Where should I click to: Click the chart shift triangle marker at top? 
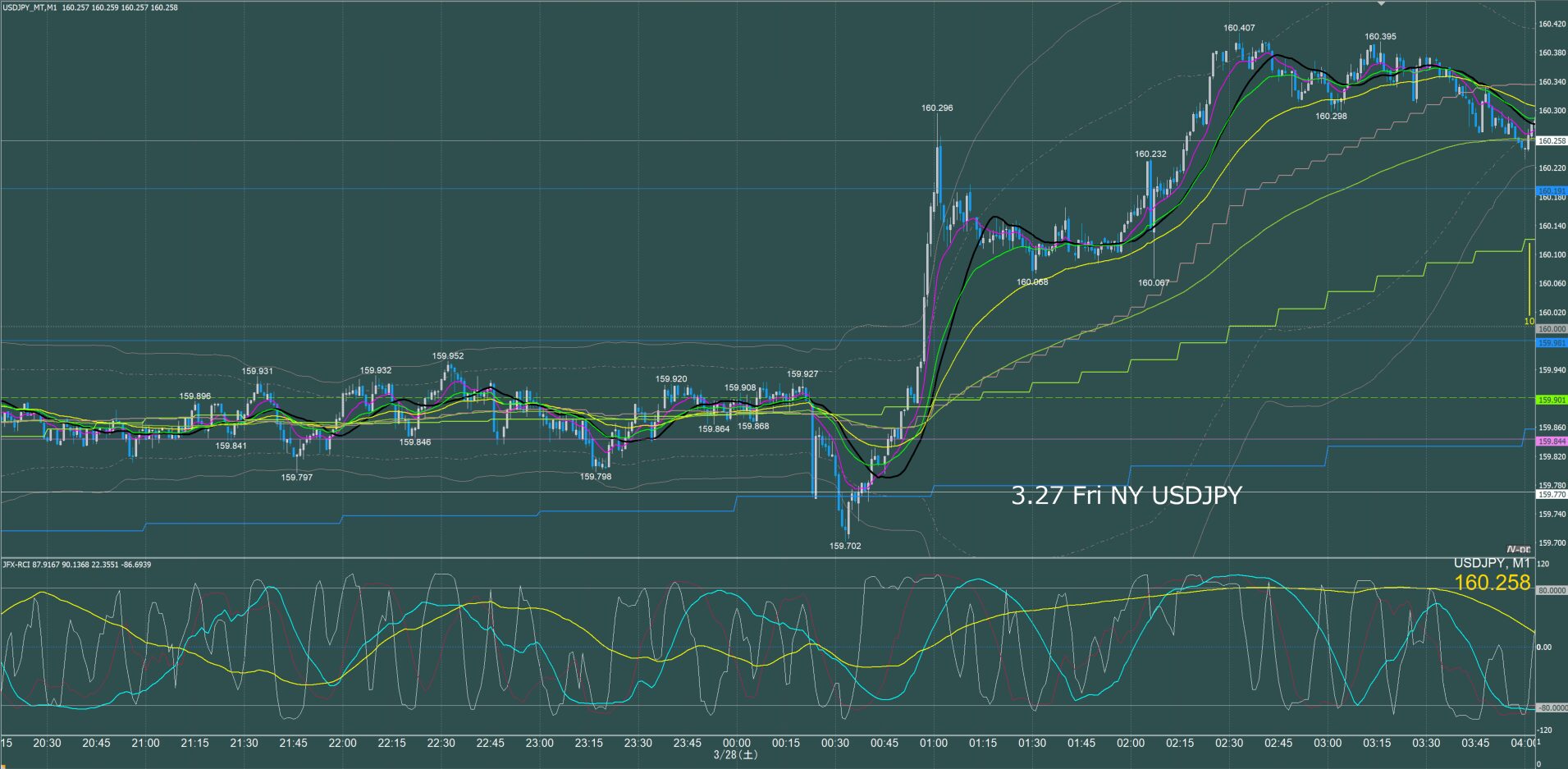1381,4
